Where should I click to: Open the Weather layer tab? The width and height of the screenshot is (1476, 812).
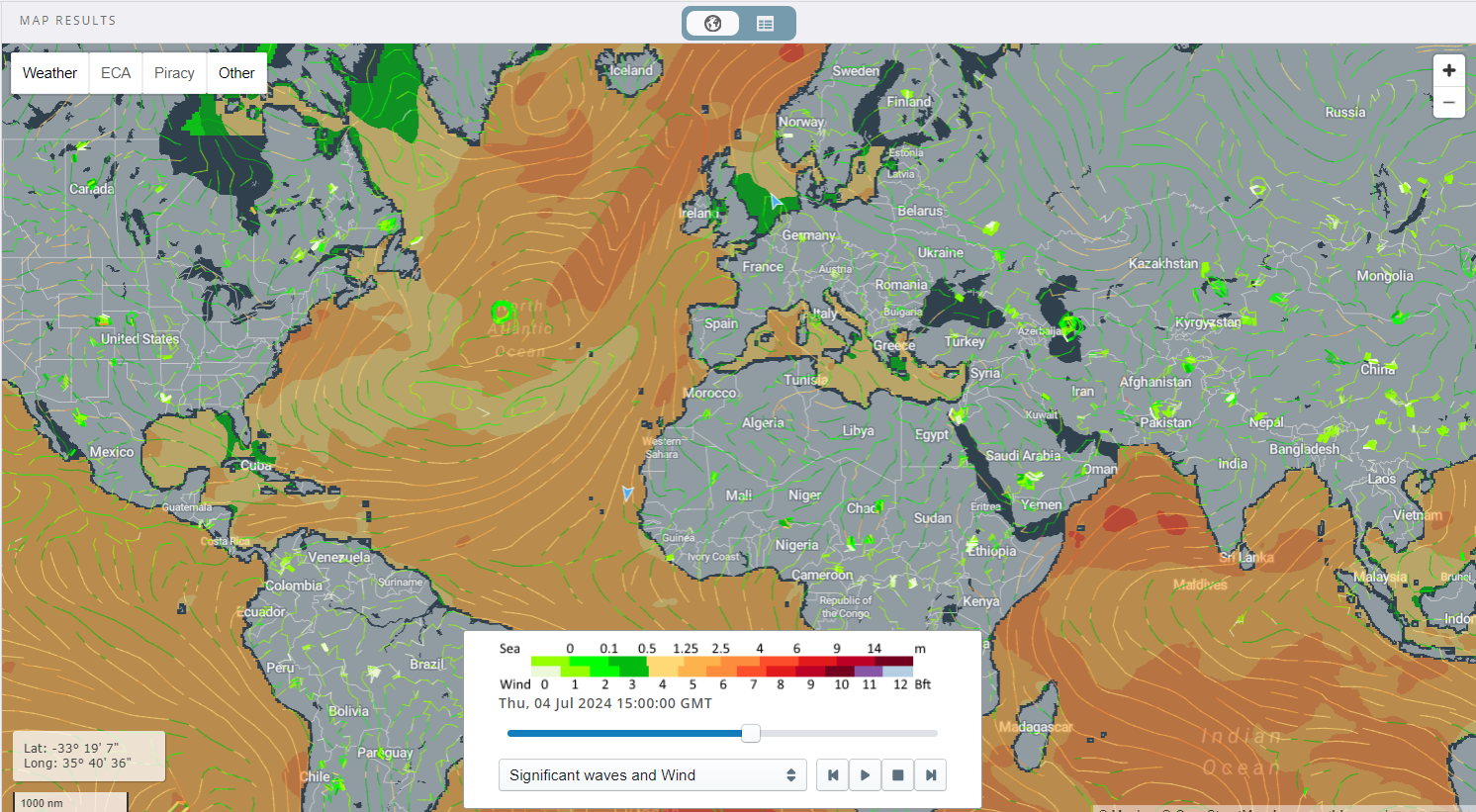49,73
